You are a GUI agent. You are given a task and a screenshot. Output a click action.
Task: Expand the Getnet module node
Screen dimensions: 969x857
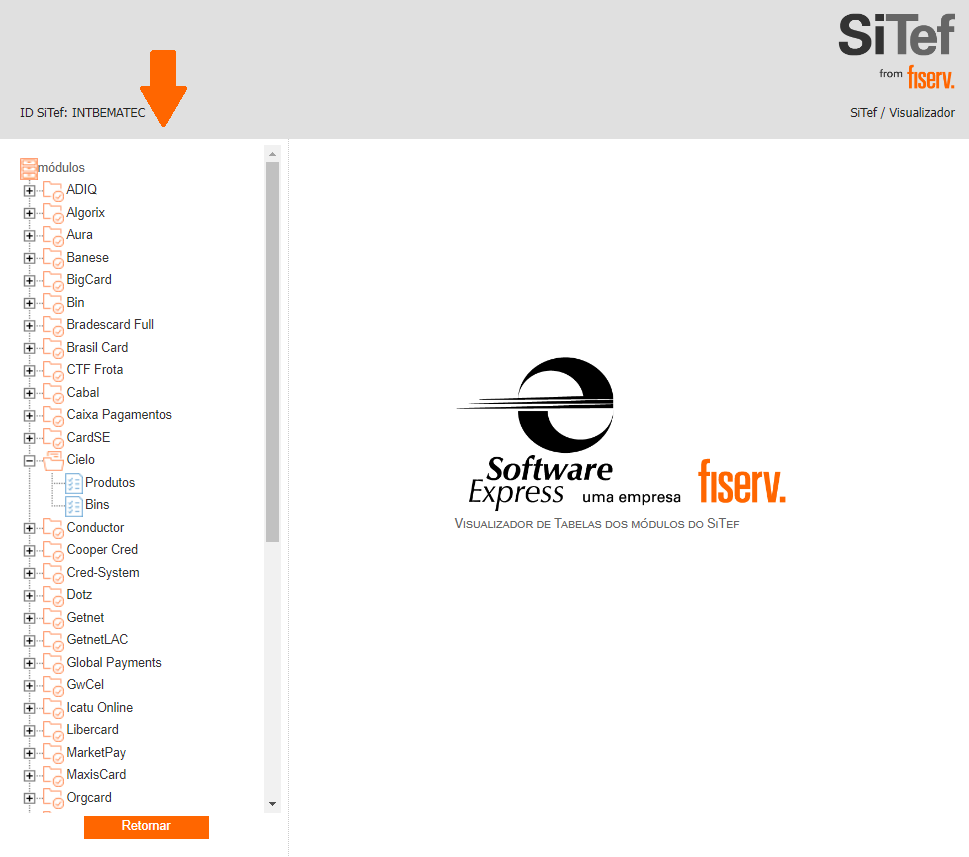[29, 618]
